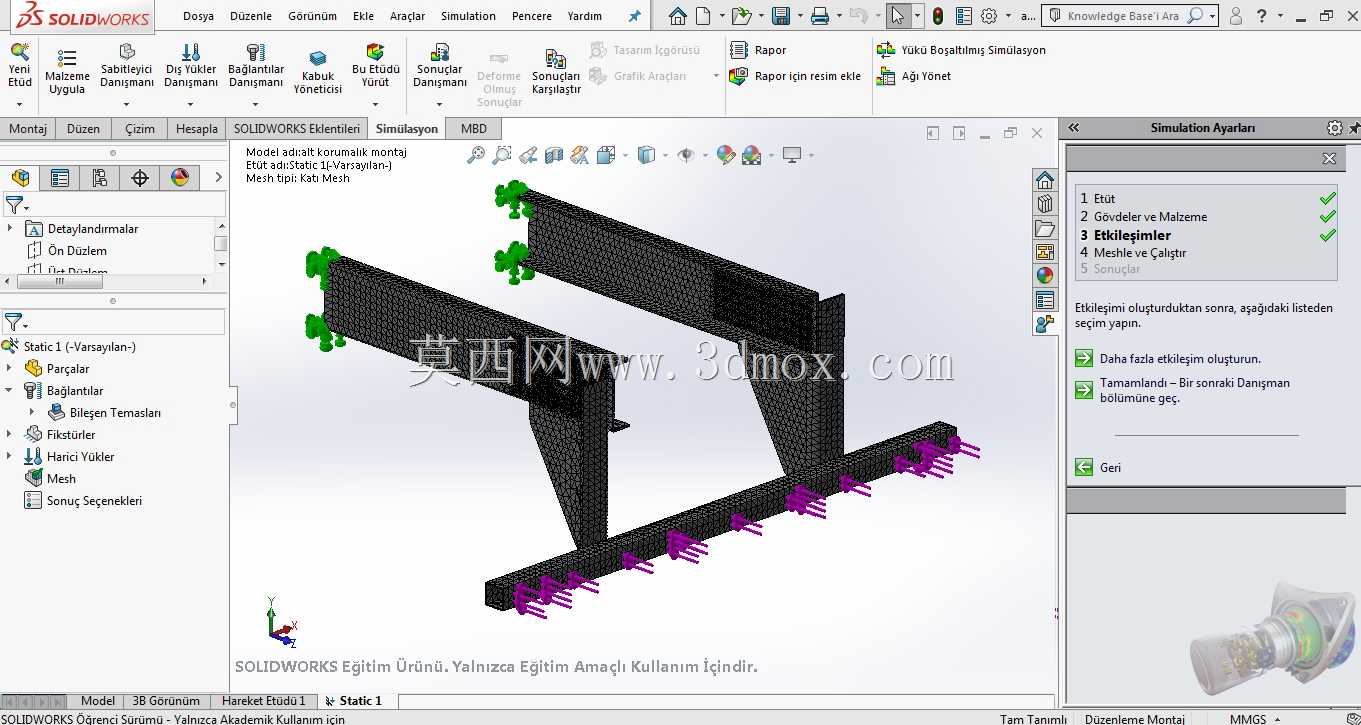Switch to the Hareket Etüdü 1 tab
Viewport: 1361px width, 725px height.
click(x=264, y=701)
